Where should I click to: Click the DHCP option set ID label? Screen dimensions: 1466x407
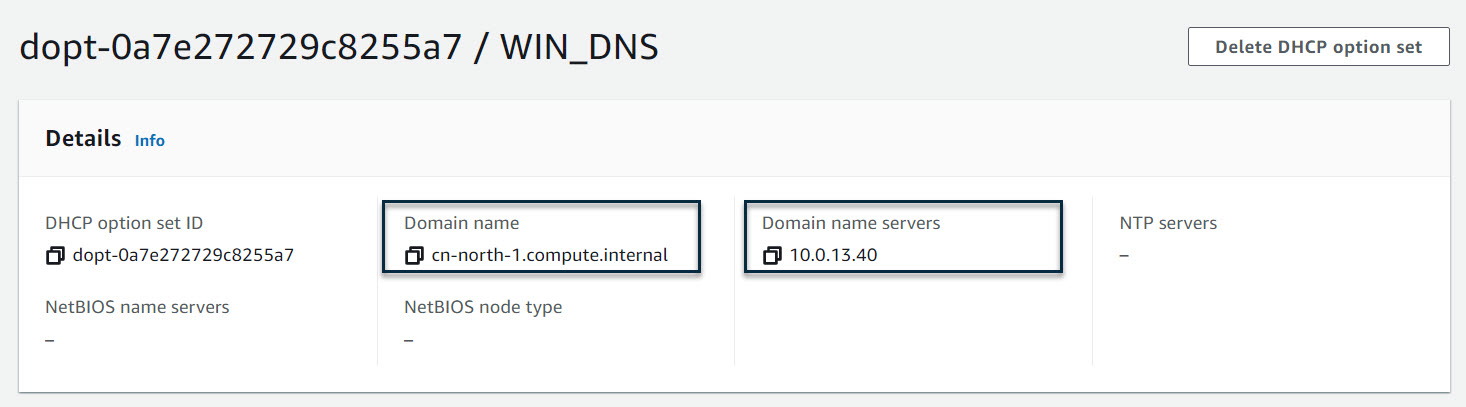[x=124, y=223]
